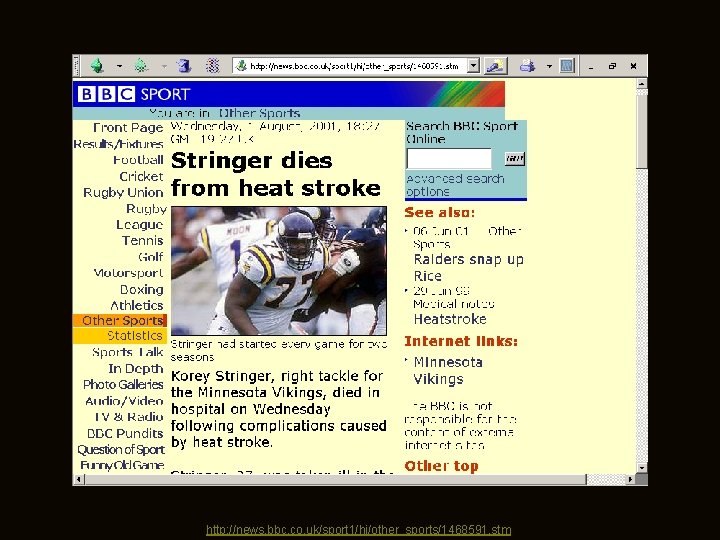The width and height of the screenshot is (720, 540).
Task: Open the Athletics section
Action: point(137,305)
